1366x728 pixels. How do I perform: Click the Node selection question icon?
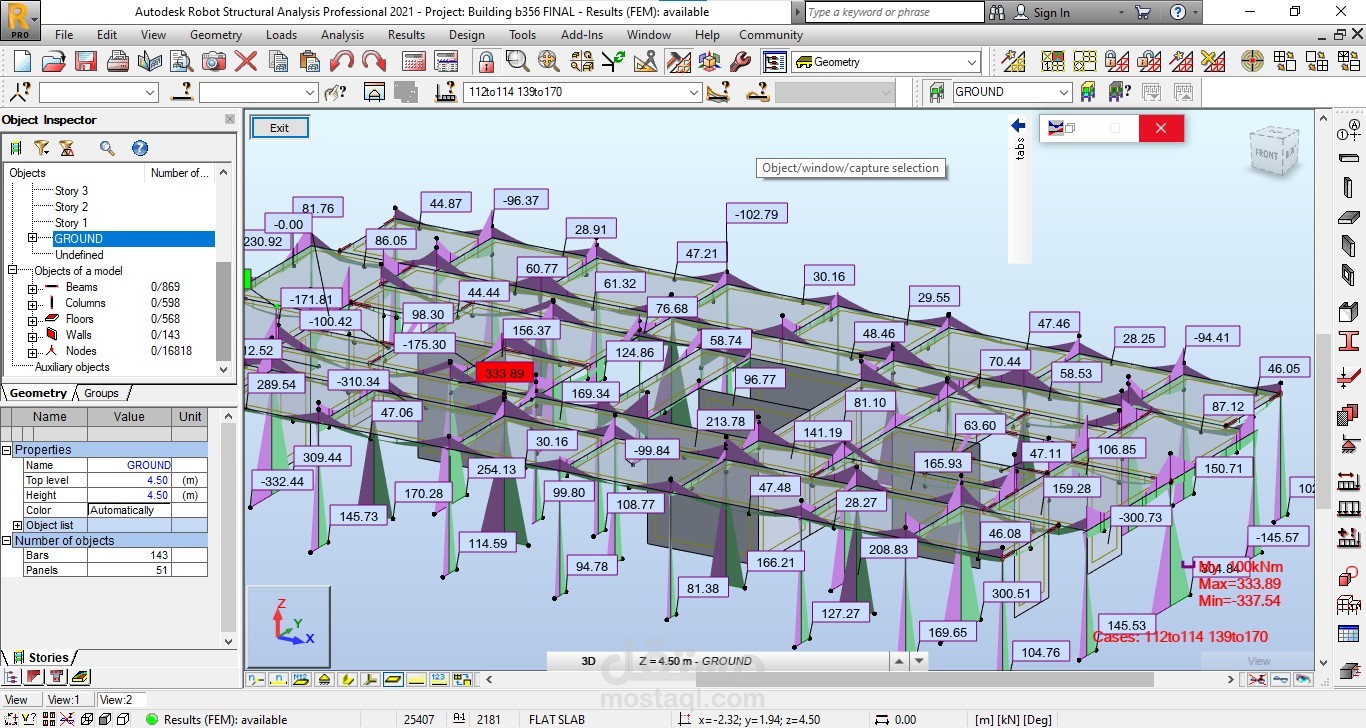(x=20, y=92)
